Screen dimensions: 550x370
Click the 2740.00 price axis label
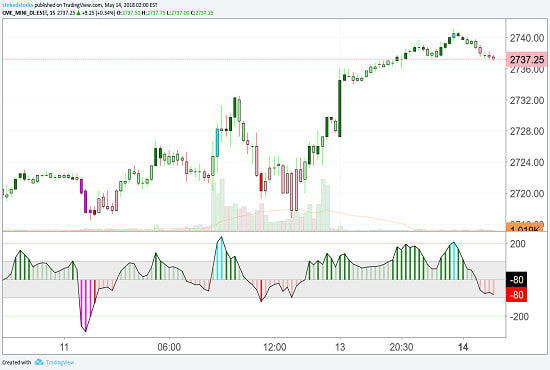527,38
